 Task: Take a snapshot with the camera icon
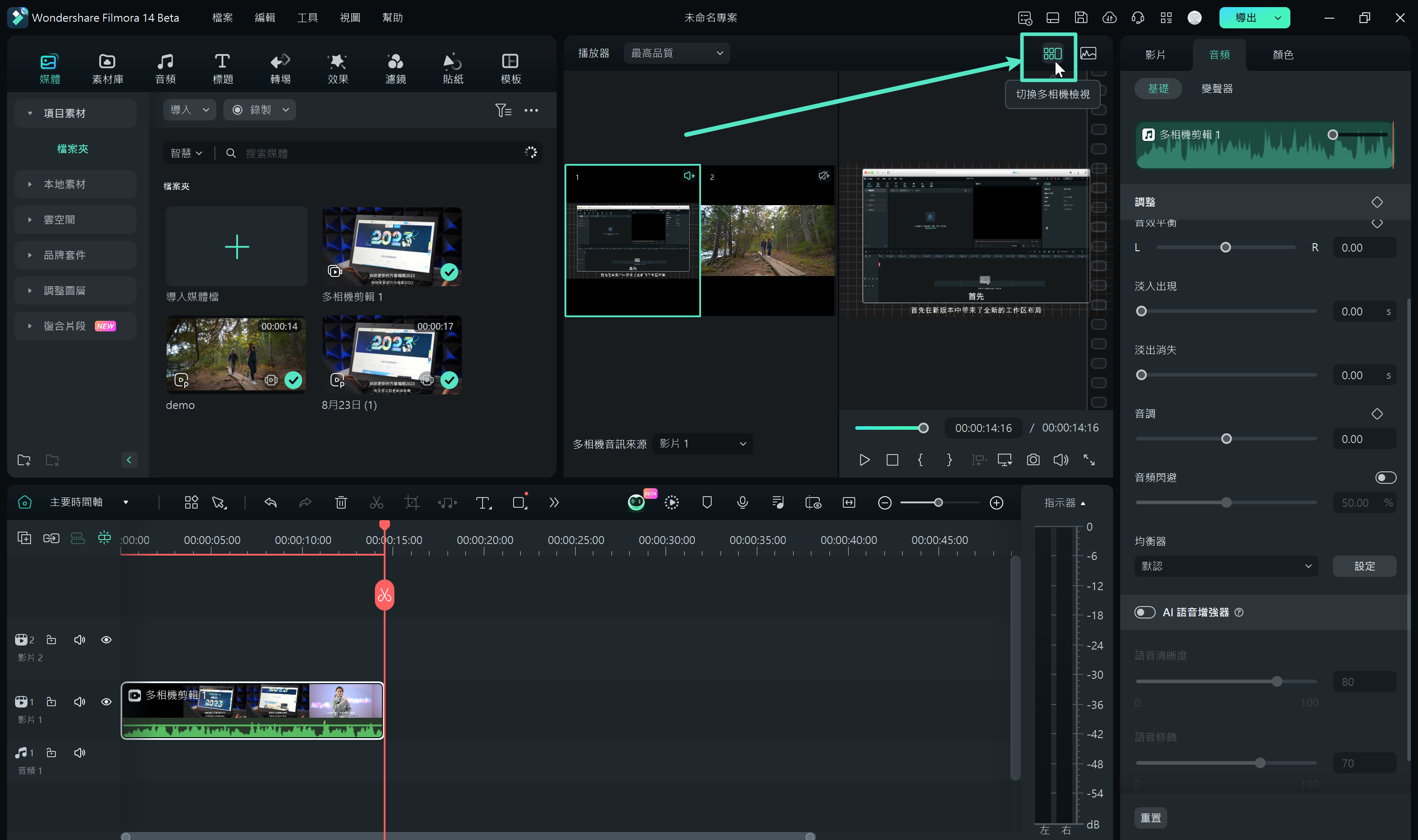pyautogui.click(x=1033, y=459)
